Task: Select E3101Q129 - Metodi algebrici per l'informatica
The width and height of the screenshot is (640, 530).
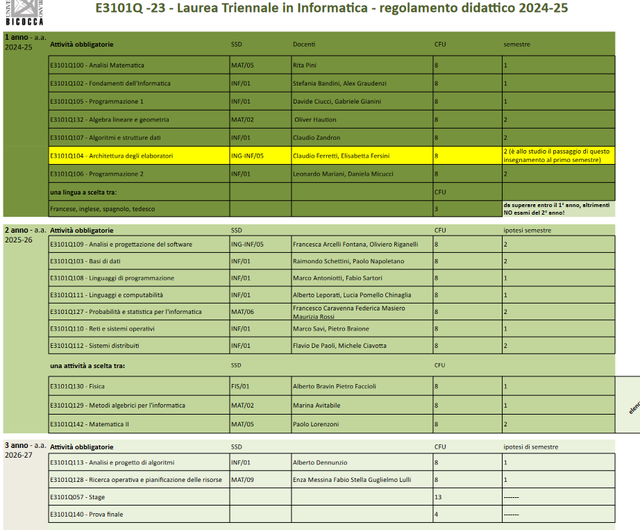Action: click(139, 405)
